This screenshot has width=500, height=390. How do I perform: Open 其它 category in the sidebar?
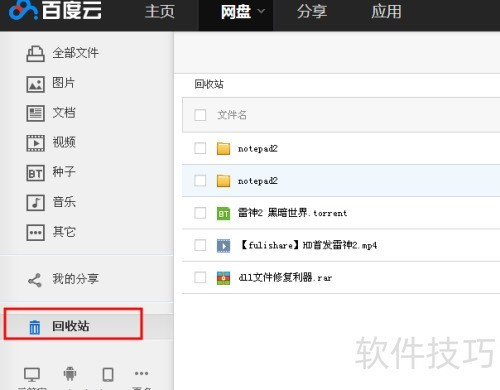[64, 232]
